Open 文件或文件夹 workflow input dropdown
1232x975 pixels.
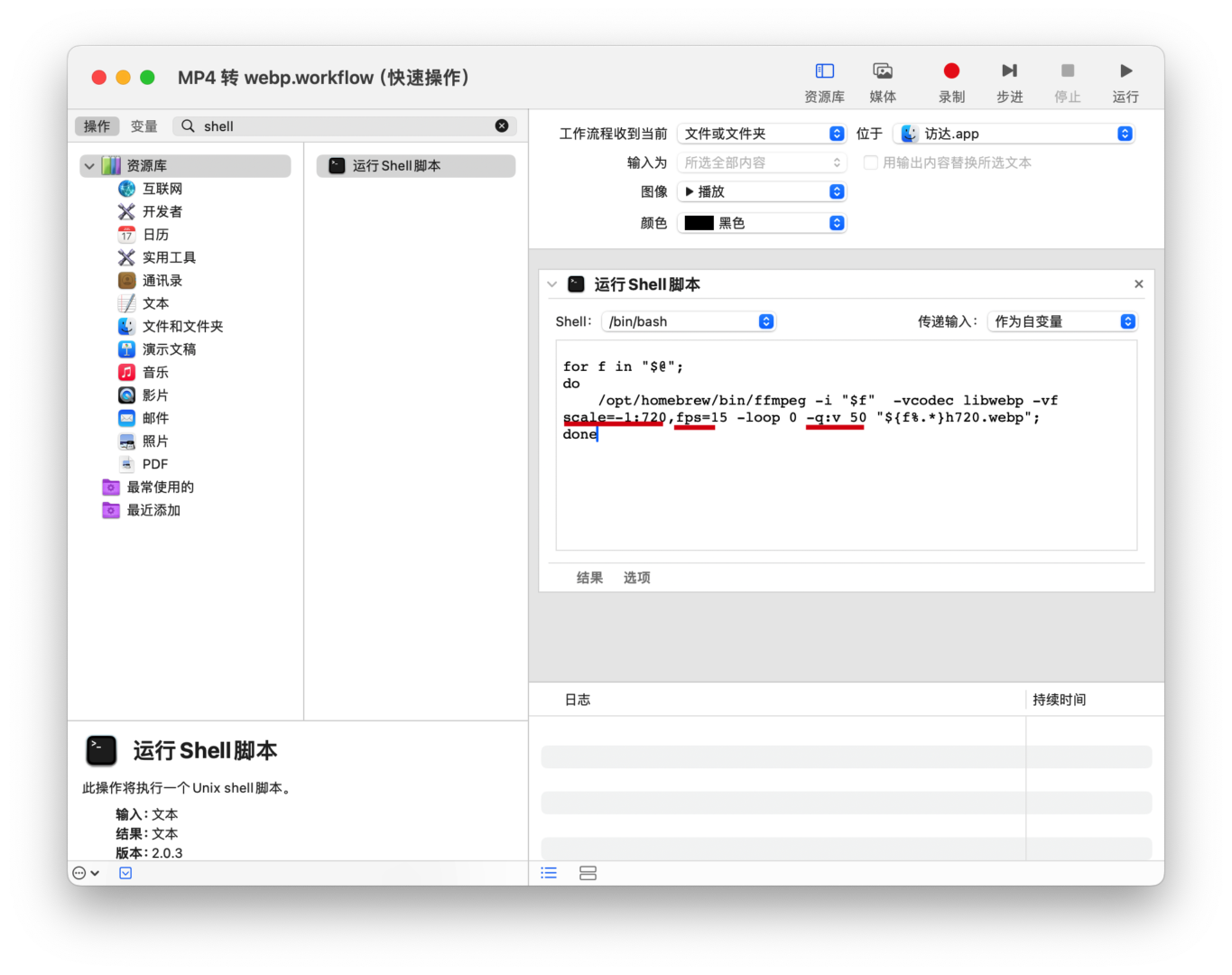click(x=762, y=134)
